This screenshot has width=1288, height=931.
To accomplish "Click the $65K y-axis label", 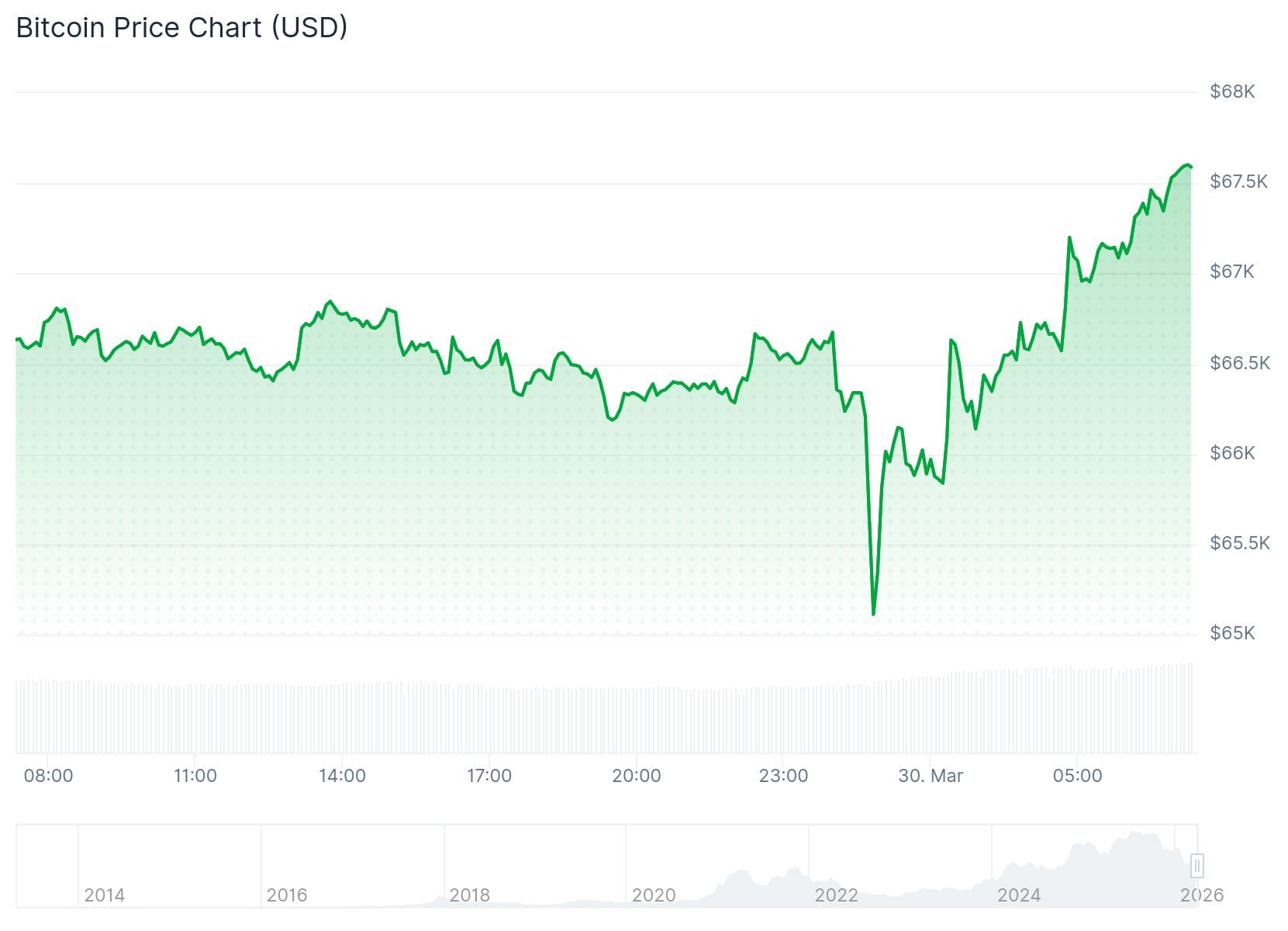I will (x=1231, y=633).
